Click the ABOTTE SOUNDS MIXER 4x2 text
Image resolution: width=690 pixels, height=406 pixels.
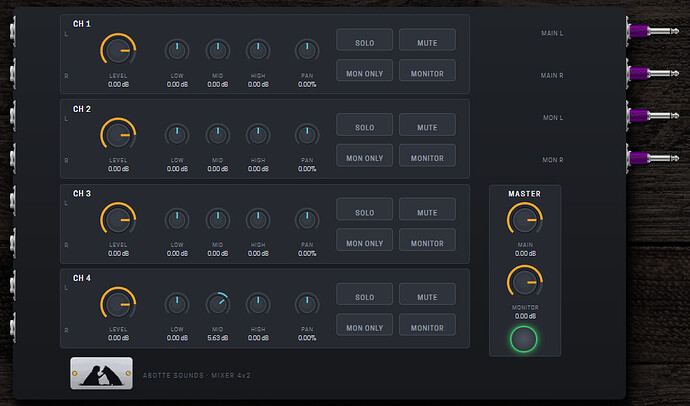[x=197, y=376]
